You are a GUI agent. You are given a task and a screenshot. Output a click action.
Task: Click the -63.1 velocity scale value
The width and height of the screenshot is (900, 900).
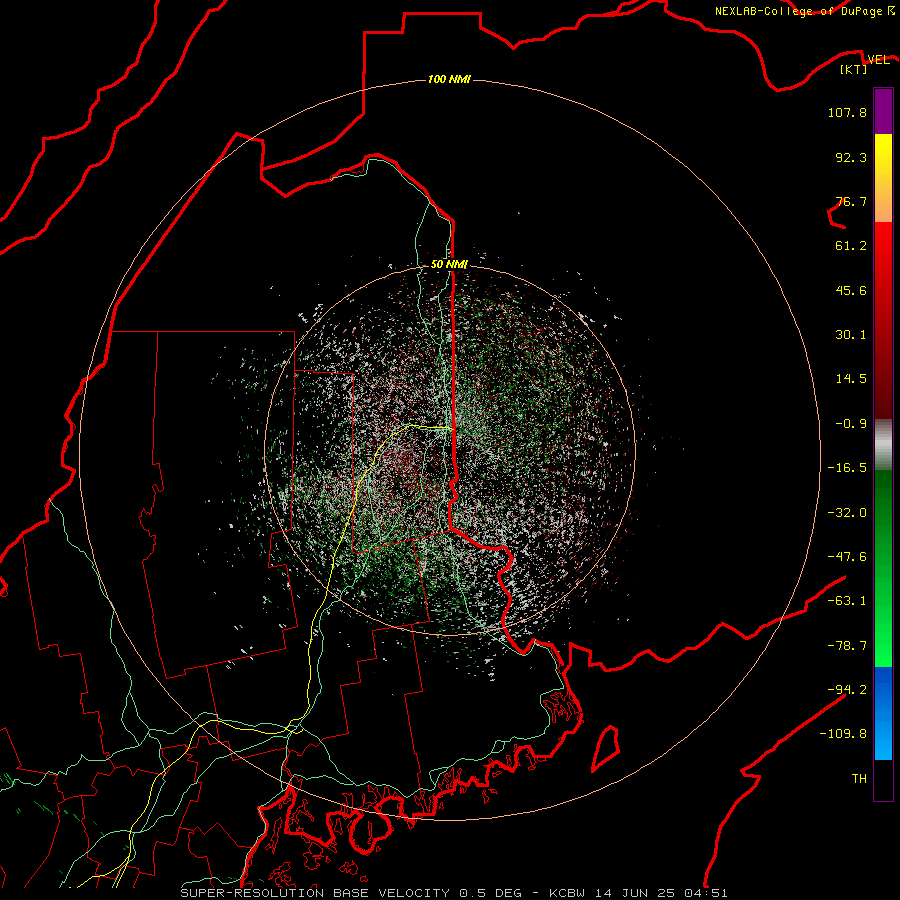847,601
